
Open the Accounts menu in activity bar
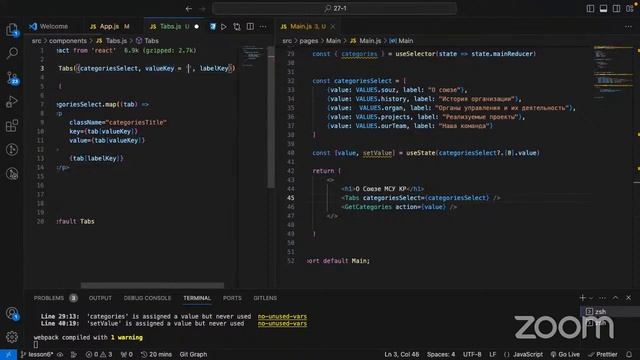(12, 313)
